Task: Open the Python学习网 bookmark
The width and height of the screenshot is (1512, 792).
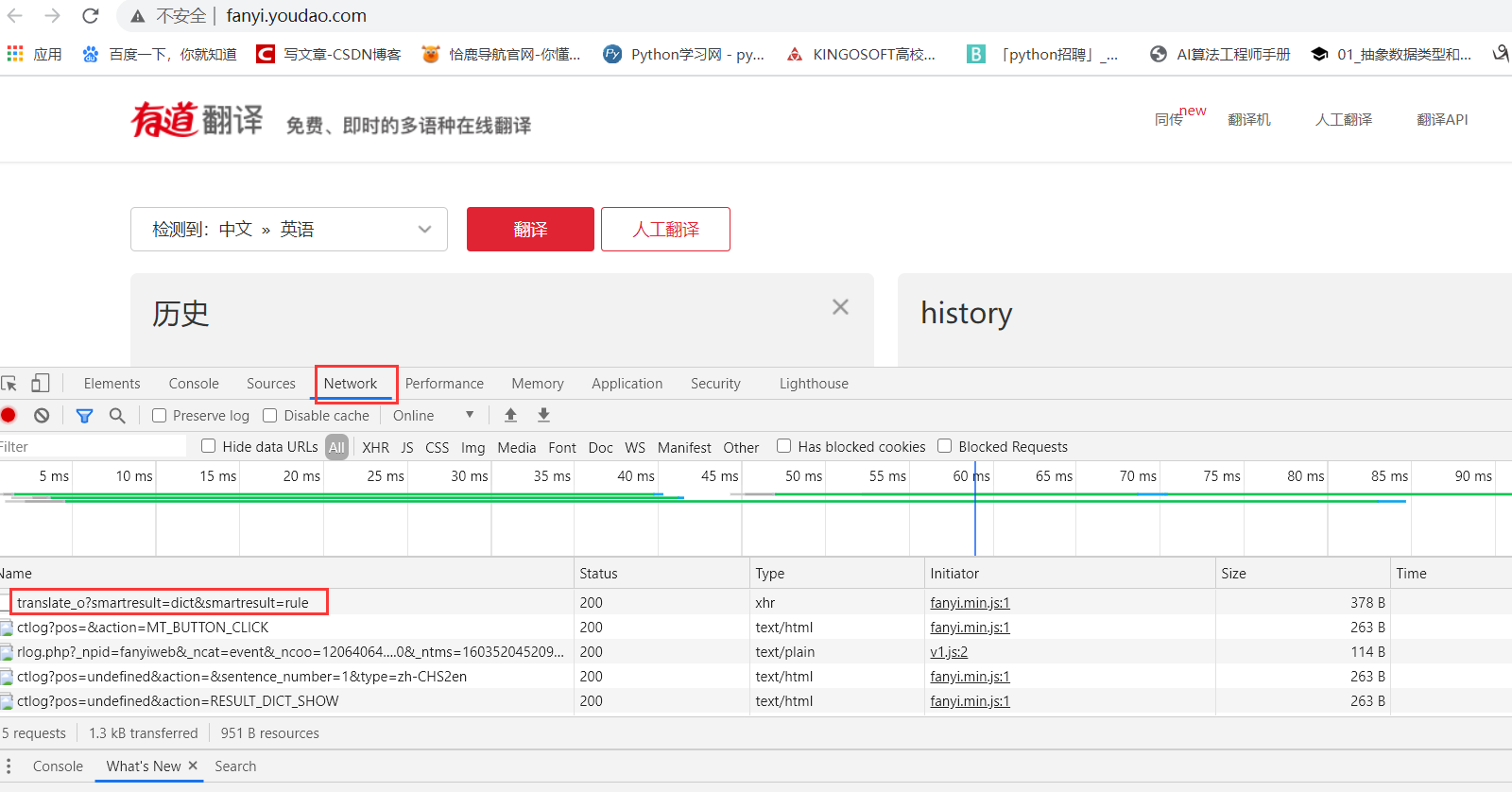Action: click(x=684, y=54)
